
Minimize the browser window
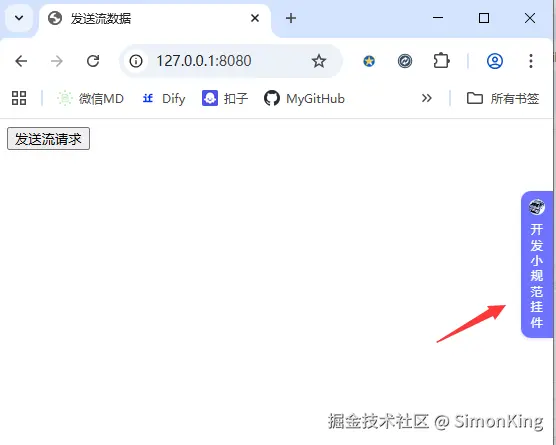coord(438,18)
